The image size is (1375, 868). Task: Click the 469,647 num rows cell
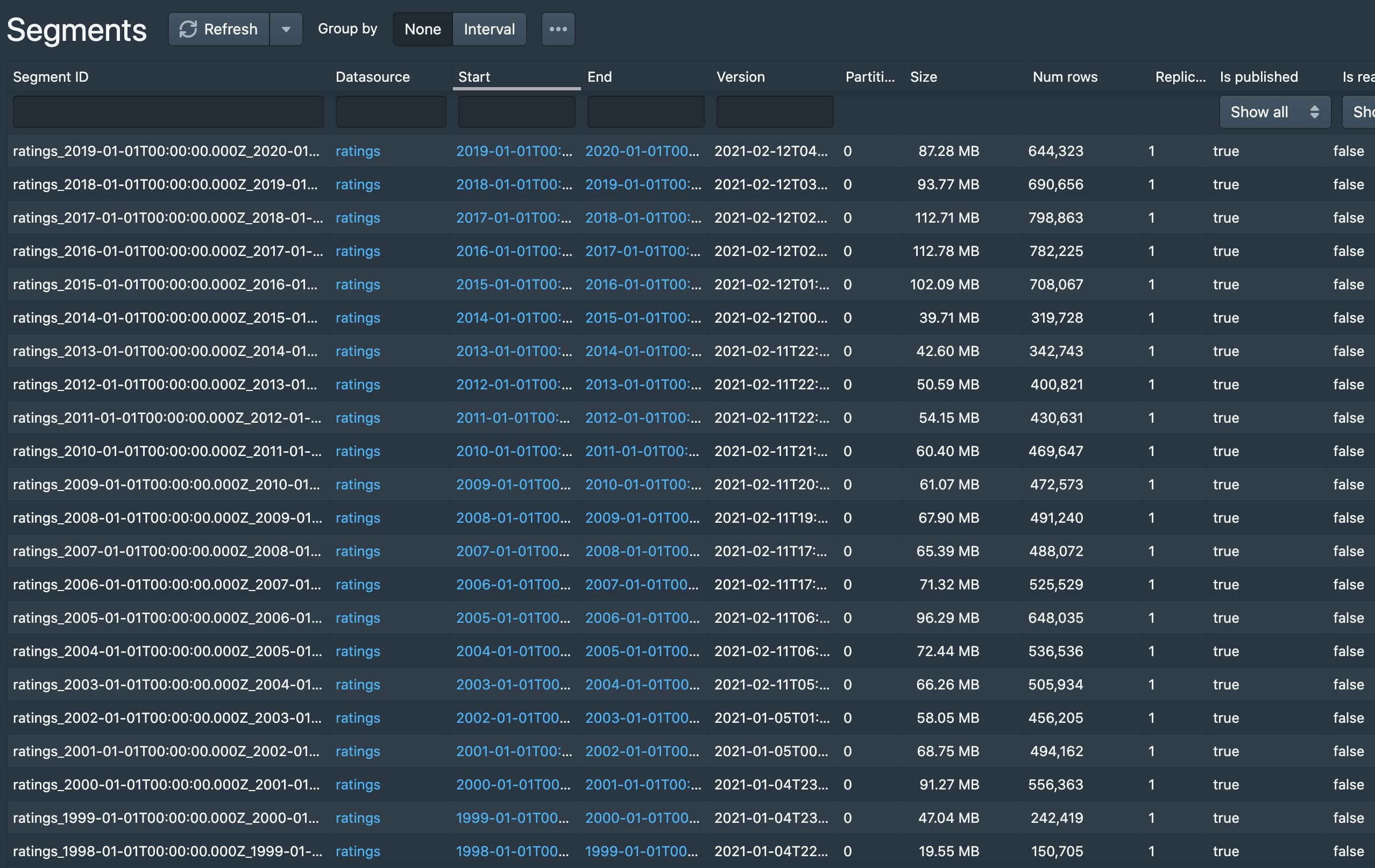coord(1055,451)
